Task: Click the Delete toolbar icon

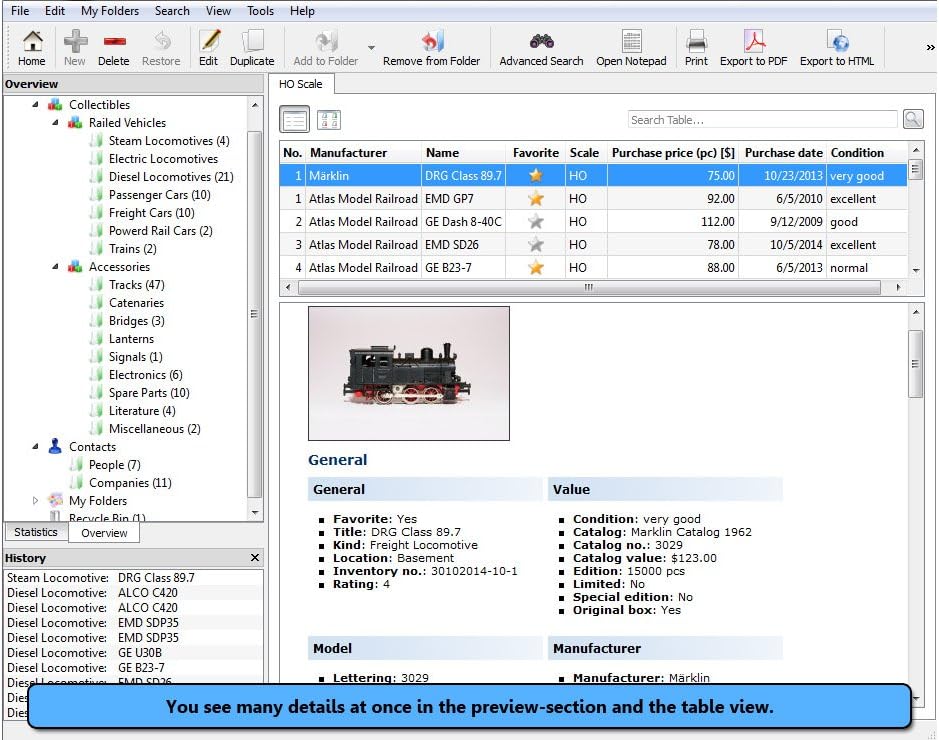Action: click(114, 43)
